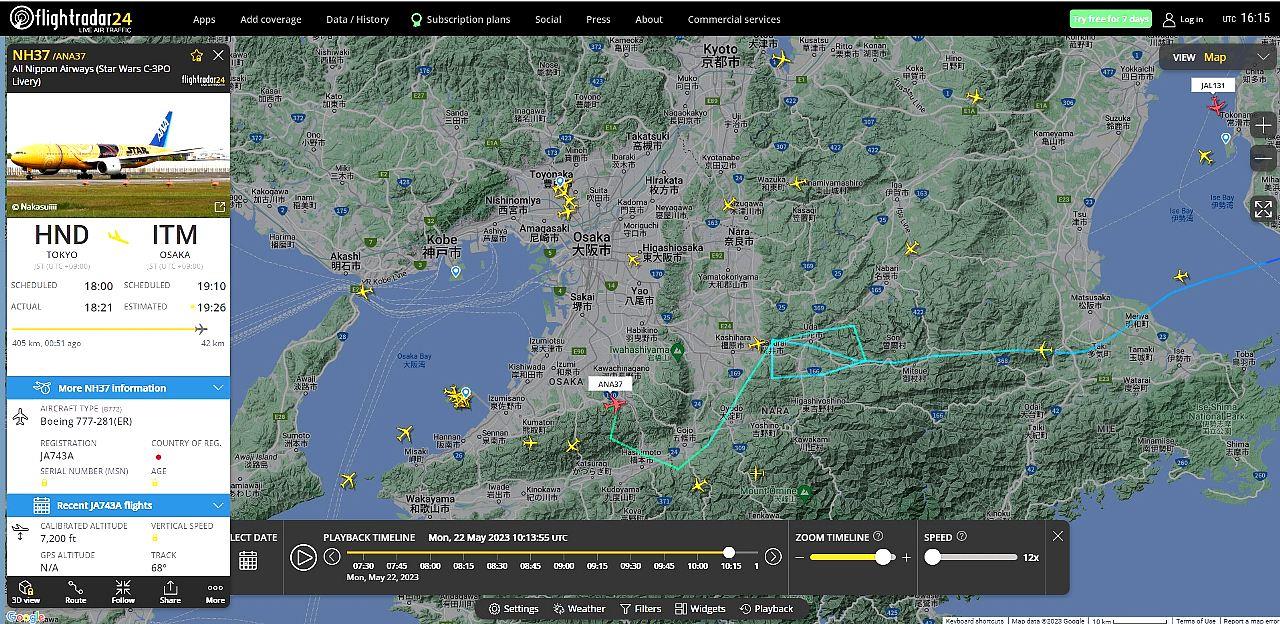Image resolution: width=1280 pixels, height=624 pixels.
Task: Open the Data / History menu
Action: tap(358, 19)
